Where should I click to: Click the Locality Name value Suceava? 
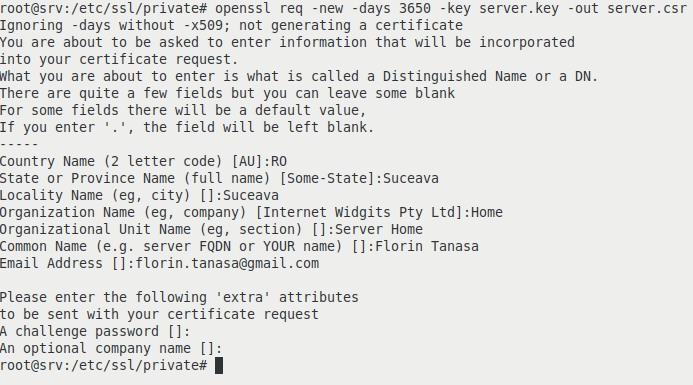[x=251, y=195]
